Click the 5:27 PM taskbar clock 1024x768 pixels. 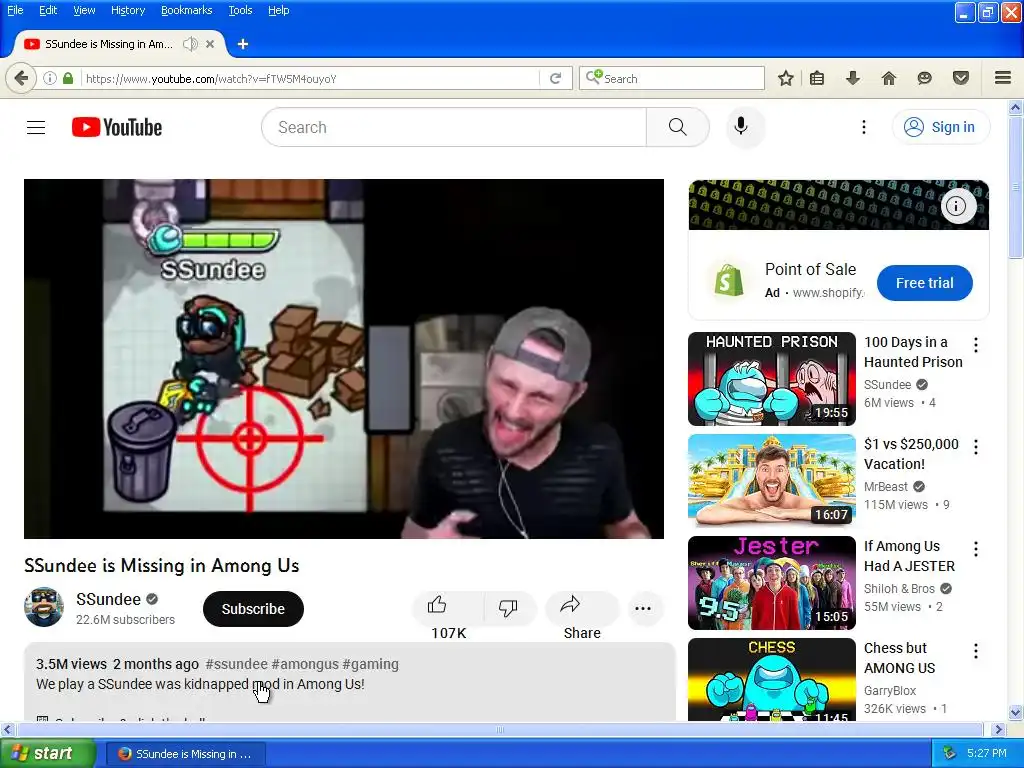(987, 754)
